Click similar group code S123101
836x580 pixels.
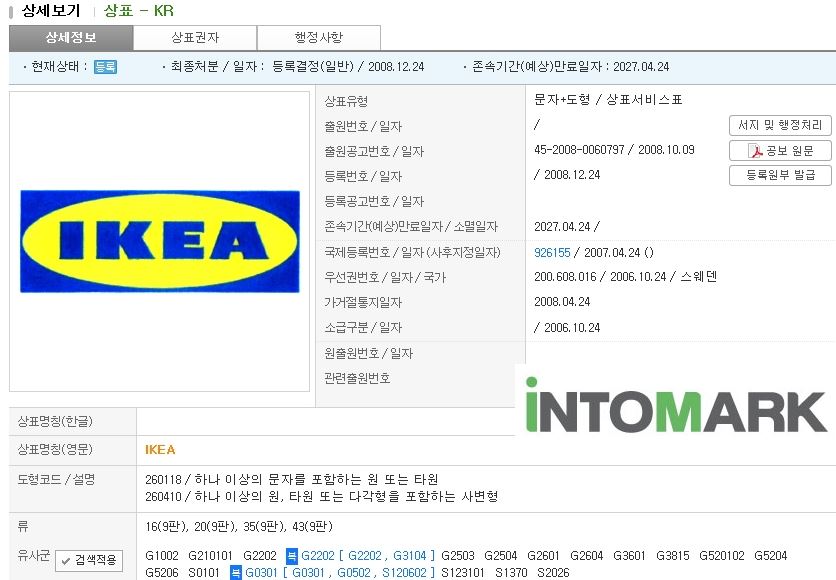463,573
